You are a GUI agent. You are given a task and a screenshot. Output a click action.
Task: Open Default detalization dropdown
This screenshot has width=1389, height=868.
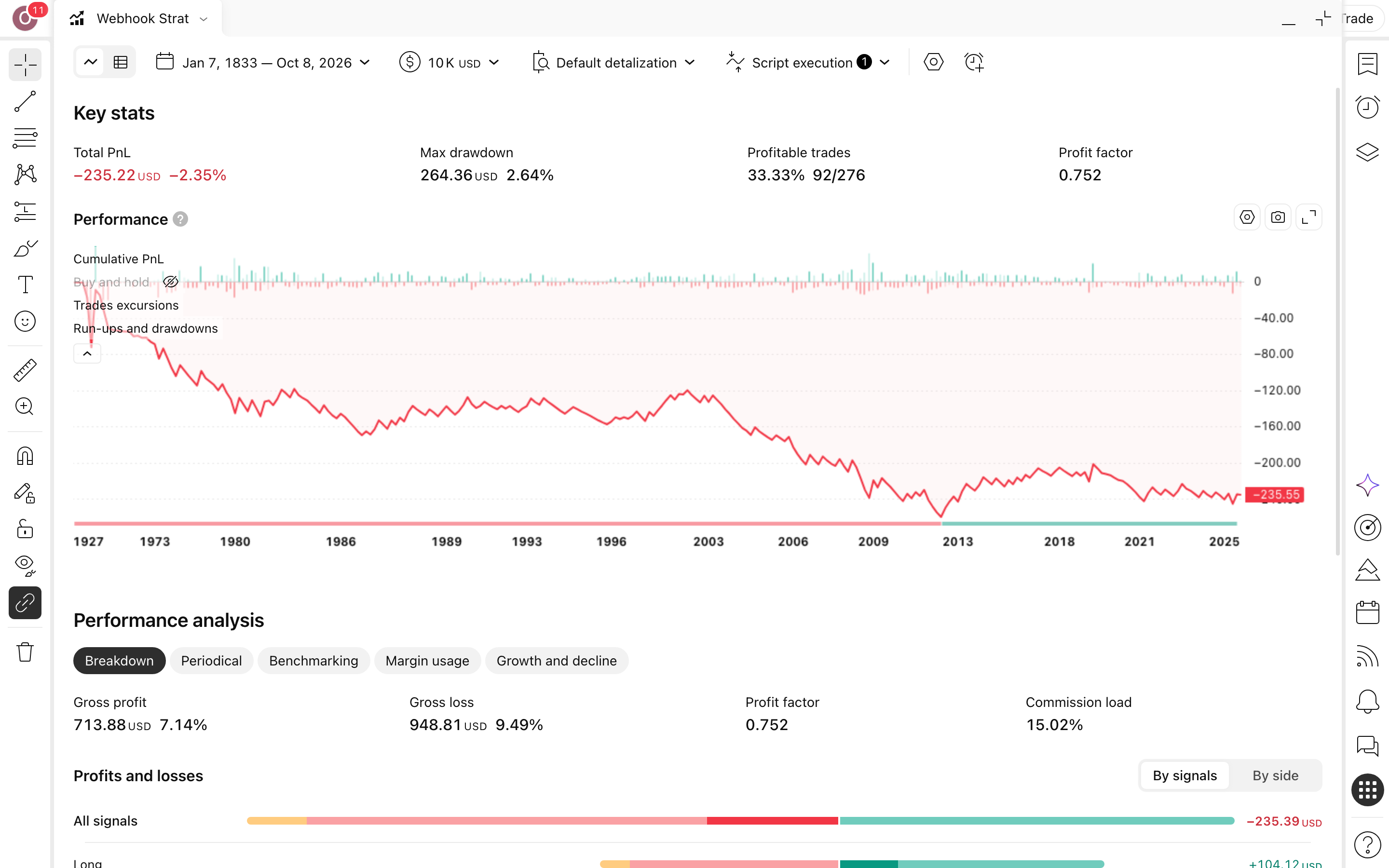coord(613,62)
